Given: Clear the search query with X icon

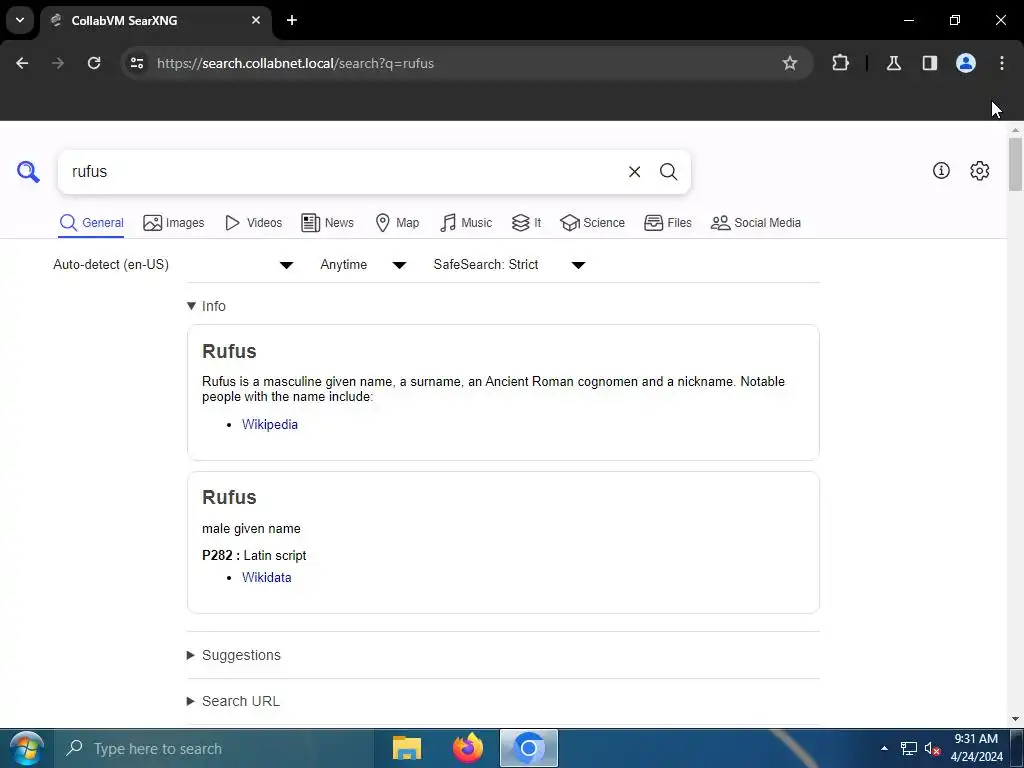Looking at the screenshot, I should [x=634, y=172].
